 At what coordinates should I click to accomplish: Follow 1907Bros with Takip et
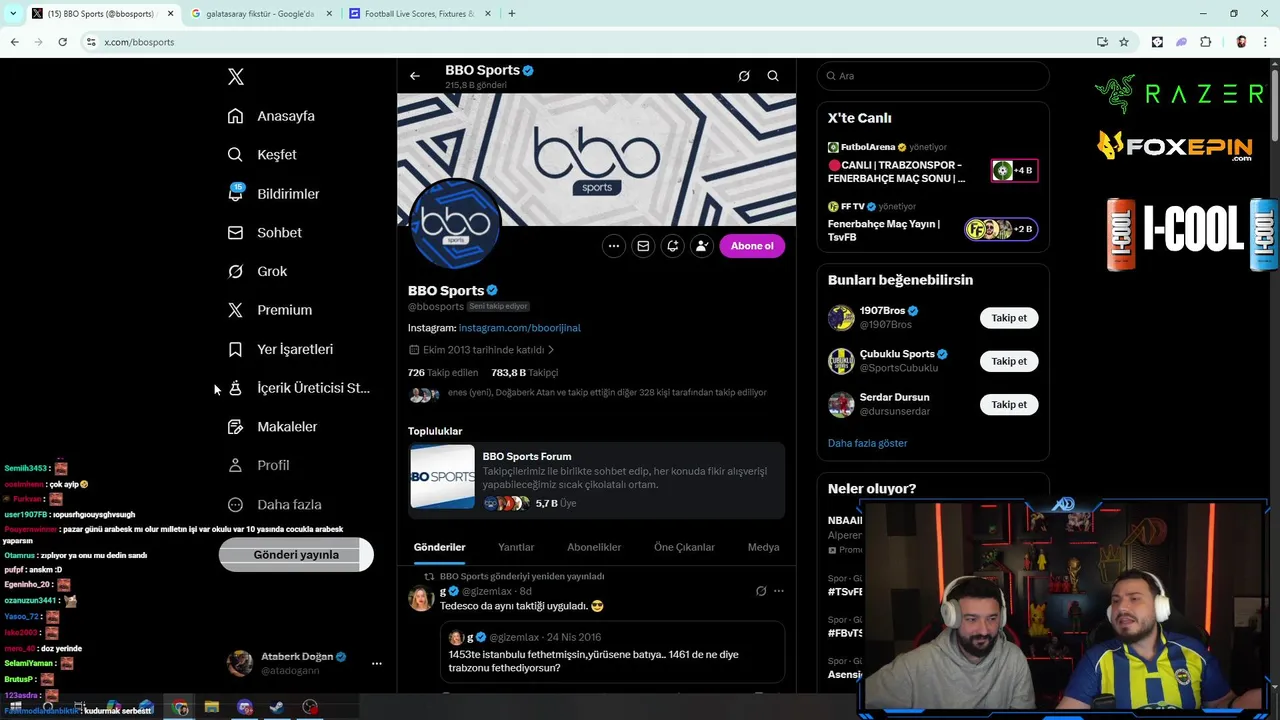(1009, 318)
